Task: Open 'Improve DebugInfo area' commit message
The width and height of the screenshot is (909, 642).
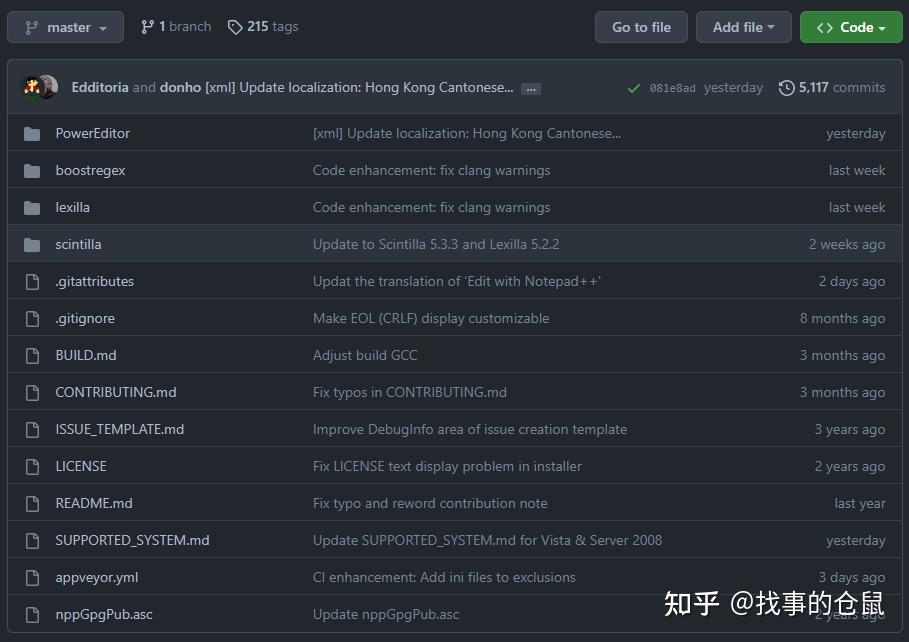Action: (470, 430)
